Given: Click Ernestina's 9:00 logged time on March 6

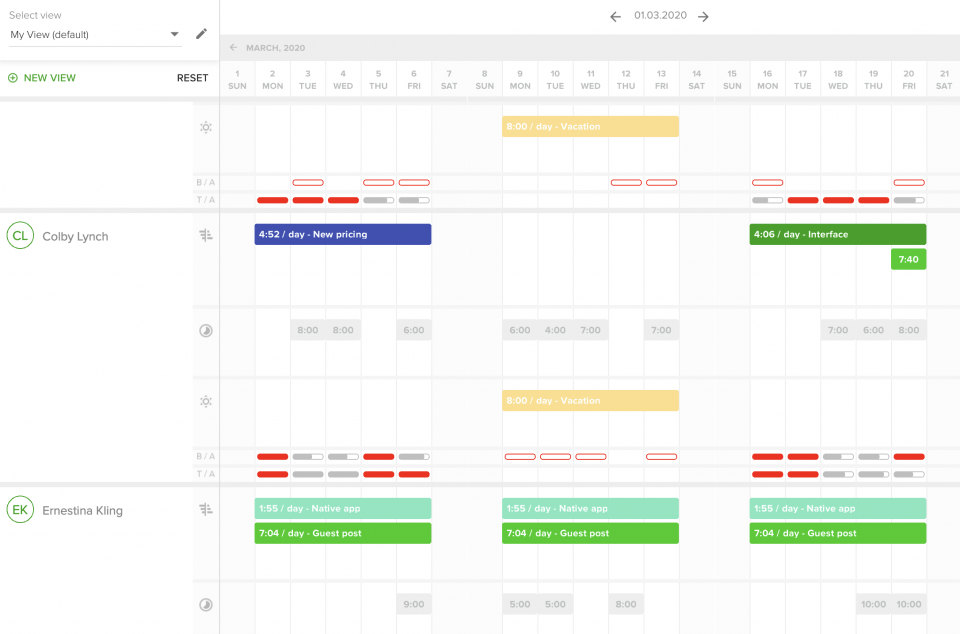Looking at the screenshot, I should [414, 605].
